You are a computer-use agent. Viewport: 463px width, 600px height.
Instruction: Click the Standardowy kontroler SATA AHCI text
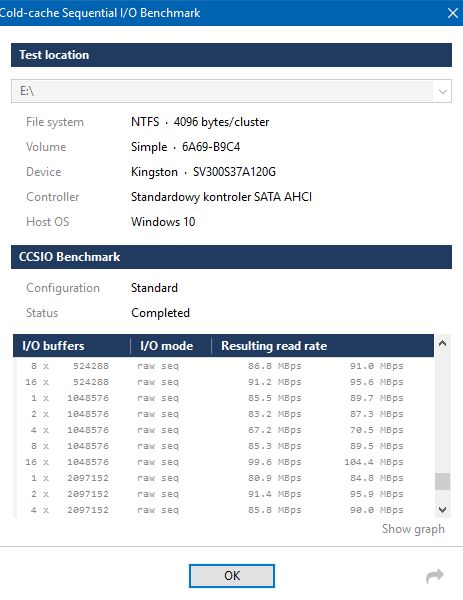(221, 197)
